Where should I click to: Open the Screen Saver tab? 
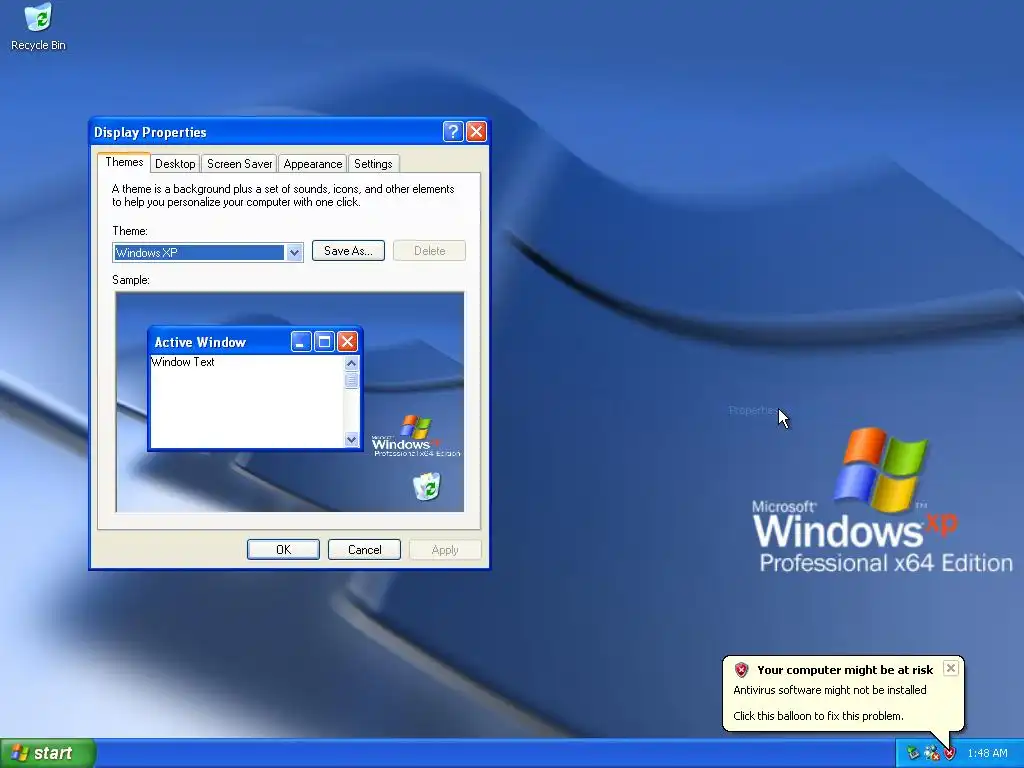[239, 164]
